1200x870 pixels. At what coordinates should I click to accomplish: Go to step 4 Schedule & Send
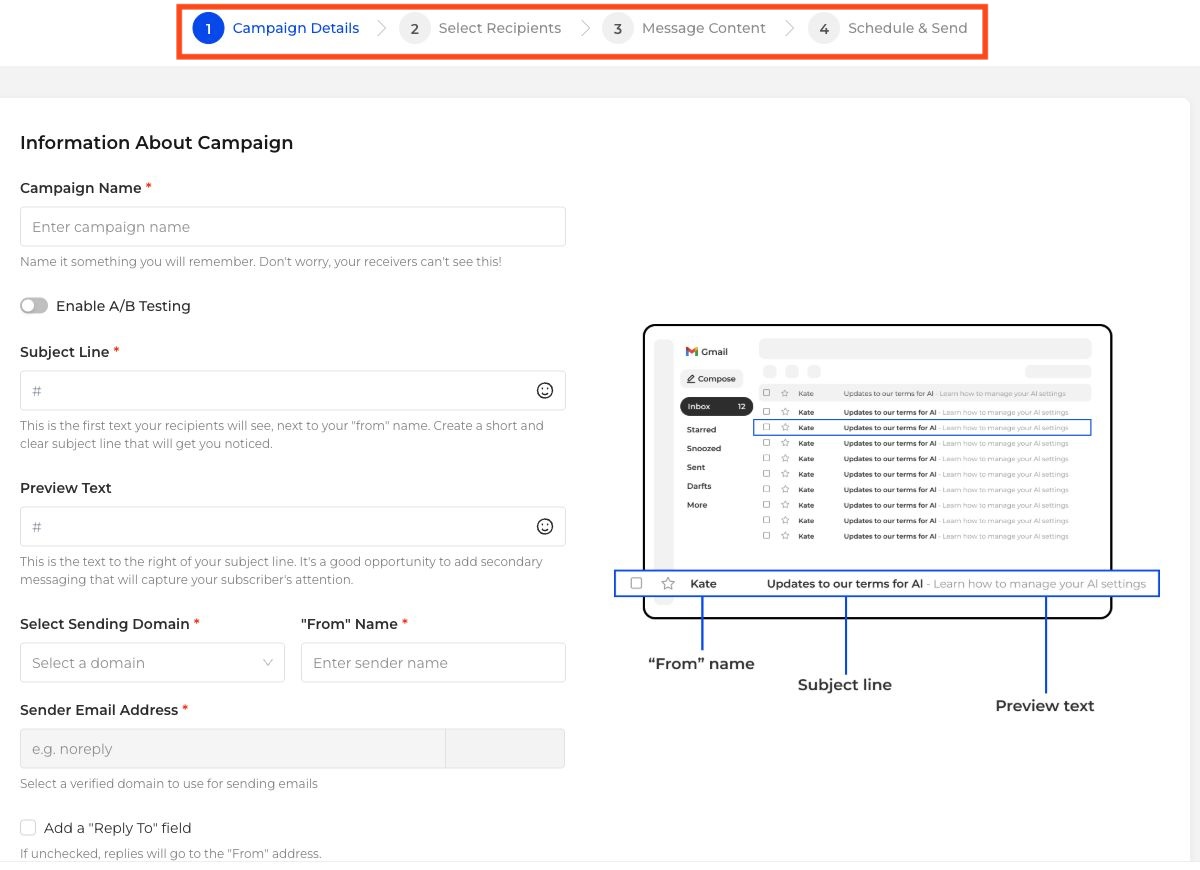(x=888, y=28)
